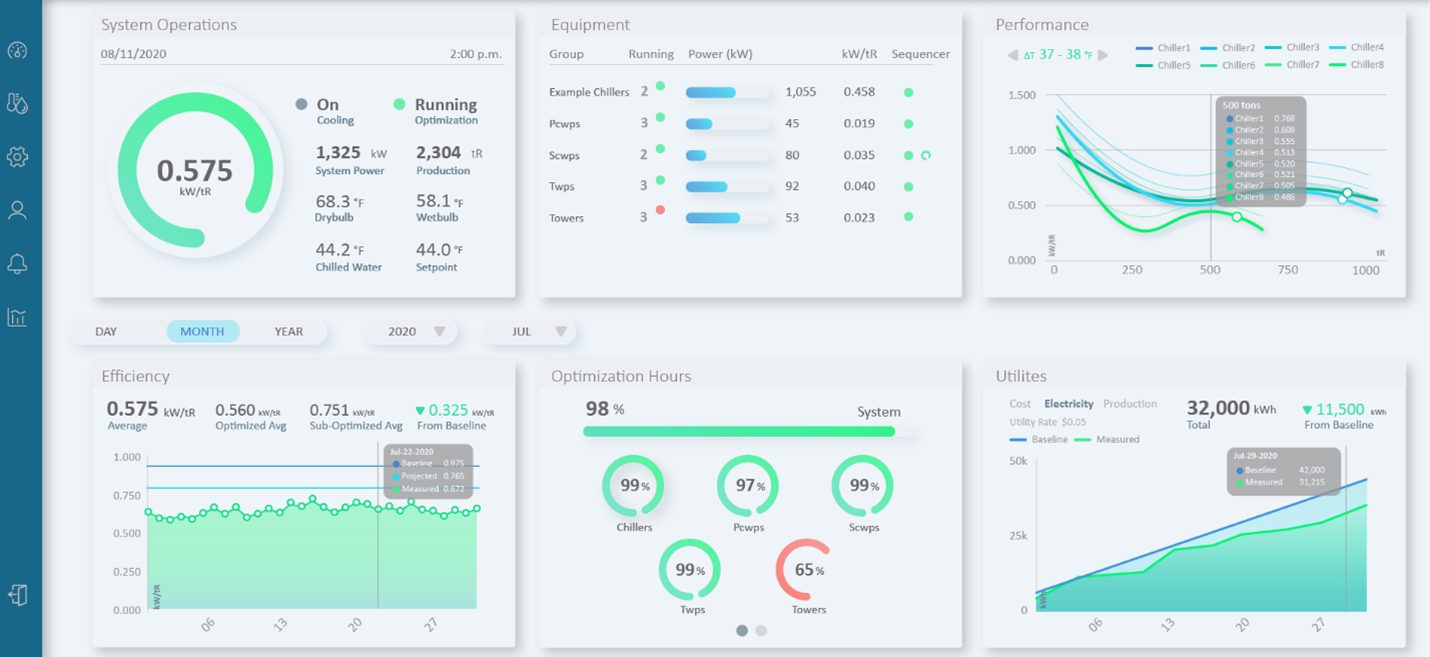Switch time range to YEAR
Viewport: 1430px width, 657px height.
click(288, 332)
